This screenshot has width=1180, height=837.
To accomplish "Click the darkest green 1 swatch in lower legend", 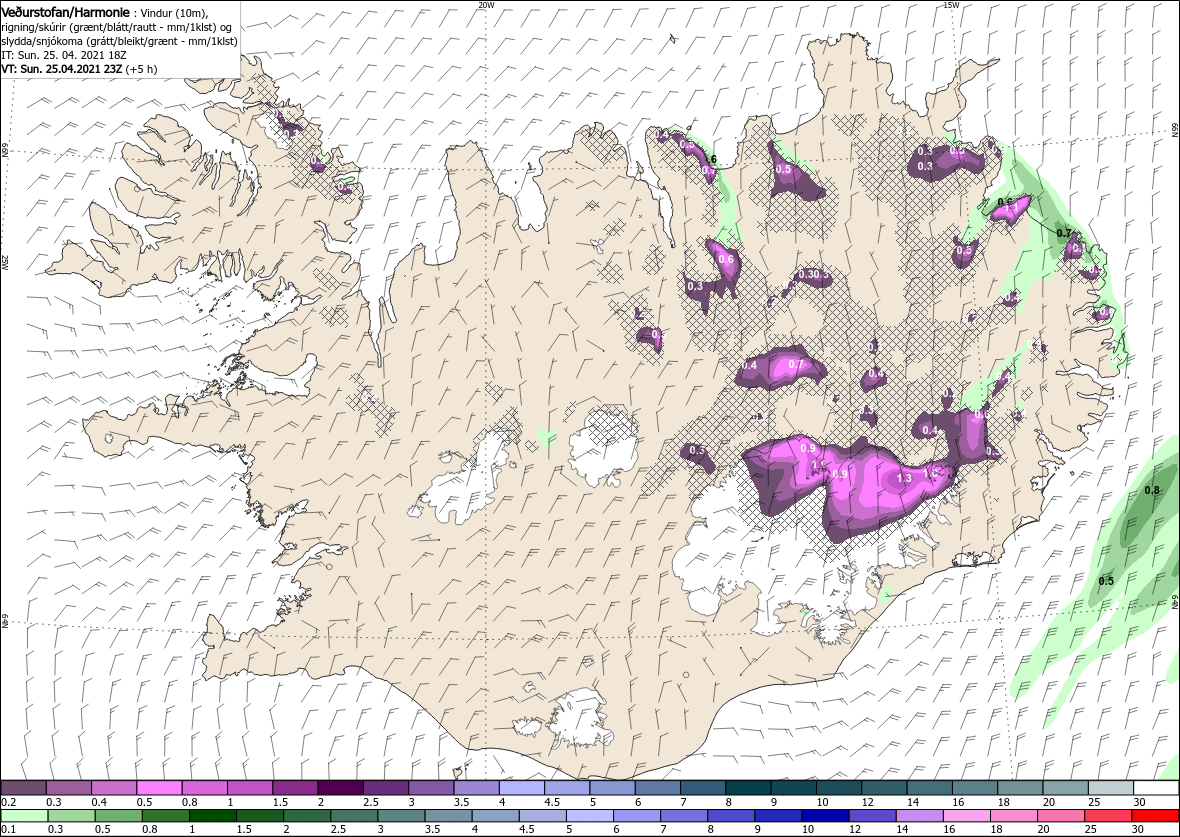I will [212, 817].
